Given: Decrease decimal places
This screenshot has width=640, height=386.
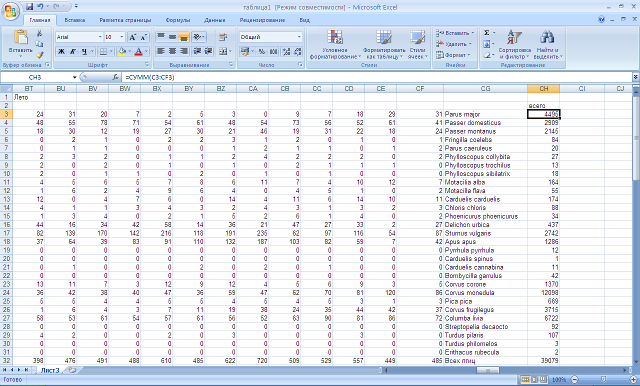Looking at the screenshot, I should (298, 51).
